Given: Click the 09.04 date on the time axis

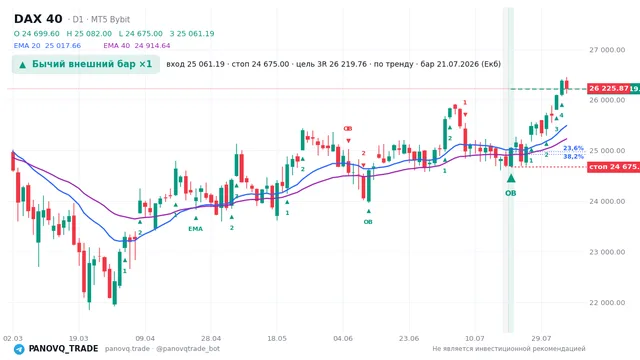Looking at the screenshot, I should (145, 339).
